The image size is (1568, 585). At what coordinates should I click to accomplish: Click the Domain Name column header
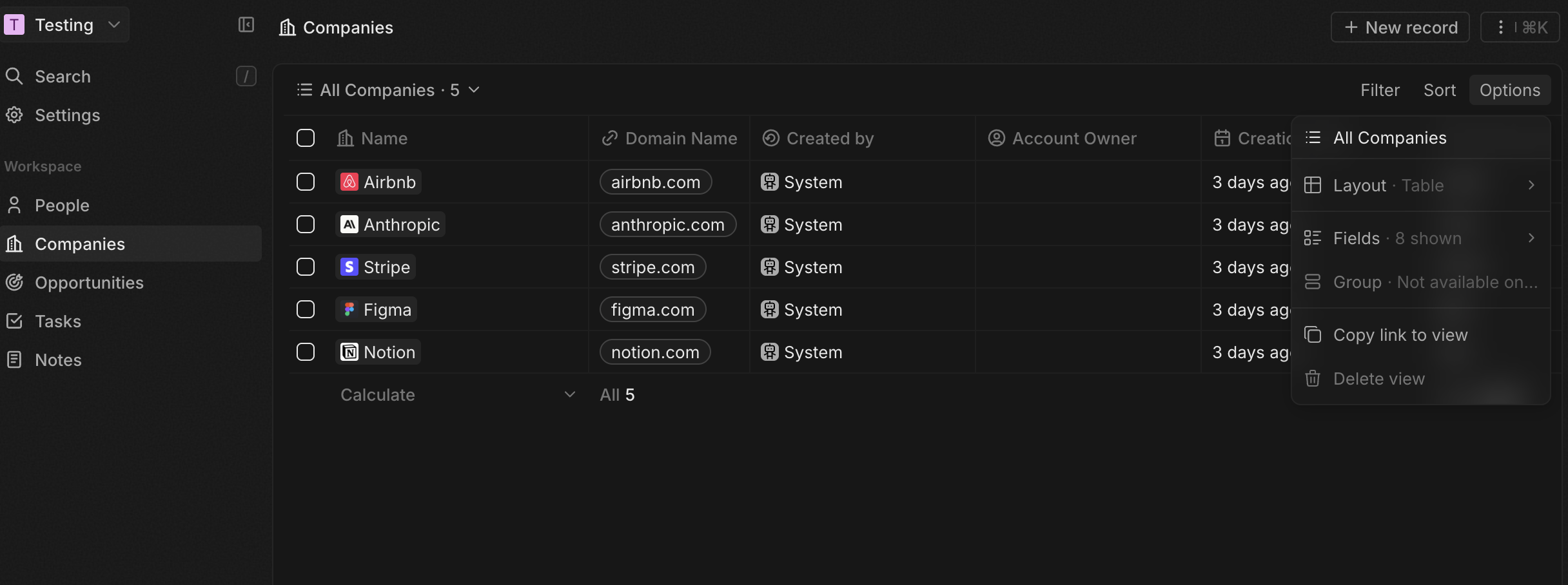(669, 138)
